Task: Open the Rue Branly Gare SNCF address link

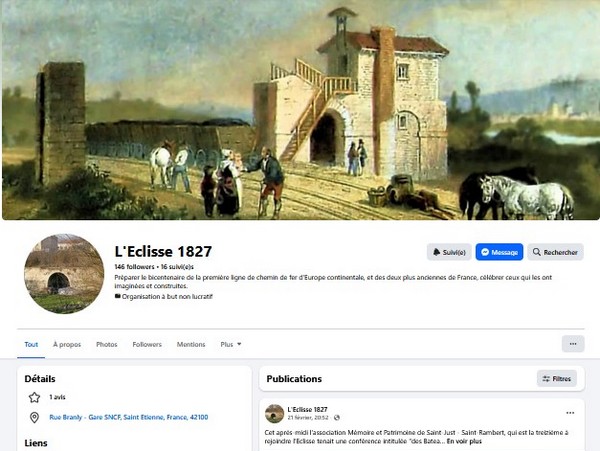Action: click(x=129, y=417)
